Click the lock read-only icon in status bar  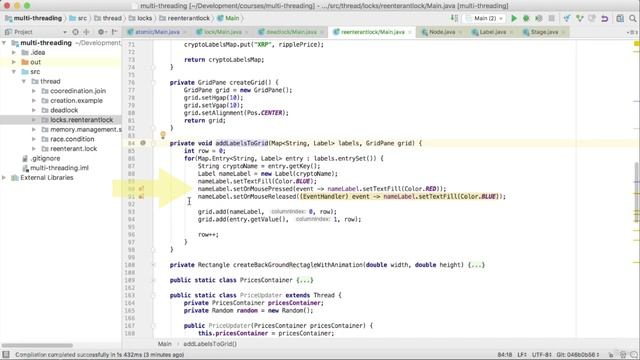click(611, 355)
